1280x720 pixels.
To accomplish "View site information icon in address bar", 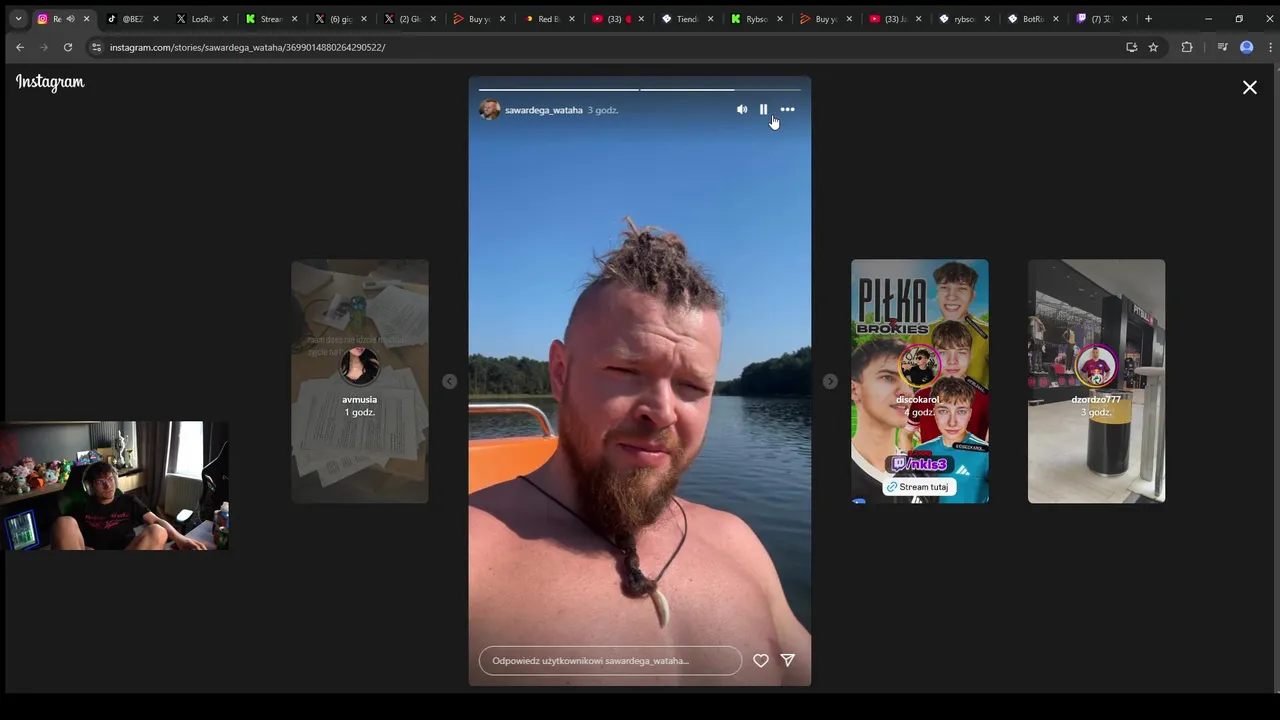I will point(96,47).
